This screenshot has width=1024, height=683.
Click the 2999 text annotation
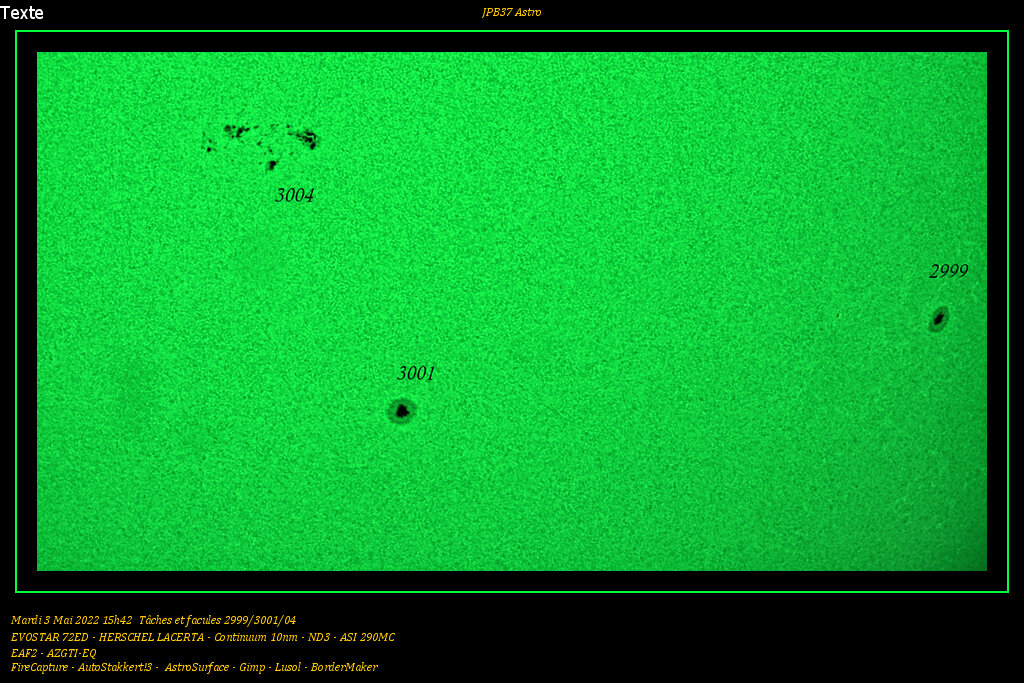click(947, 270)
